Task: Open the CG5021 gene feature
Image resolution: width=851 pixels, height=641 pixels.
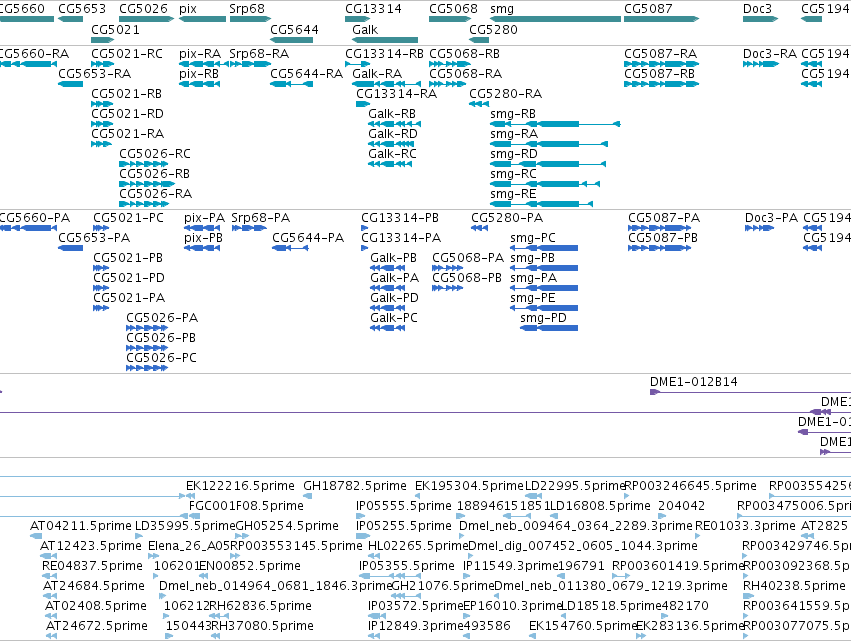Action: pyautogui.click(x=103, y=40)
